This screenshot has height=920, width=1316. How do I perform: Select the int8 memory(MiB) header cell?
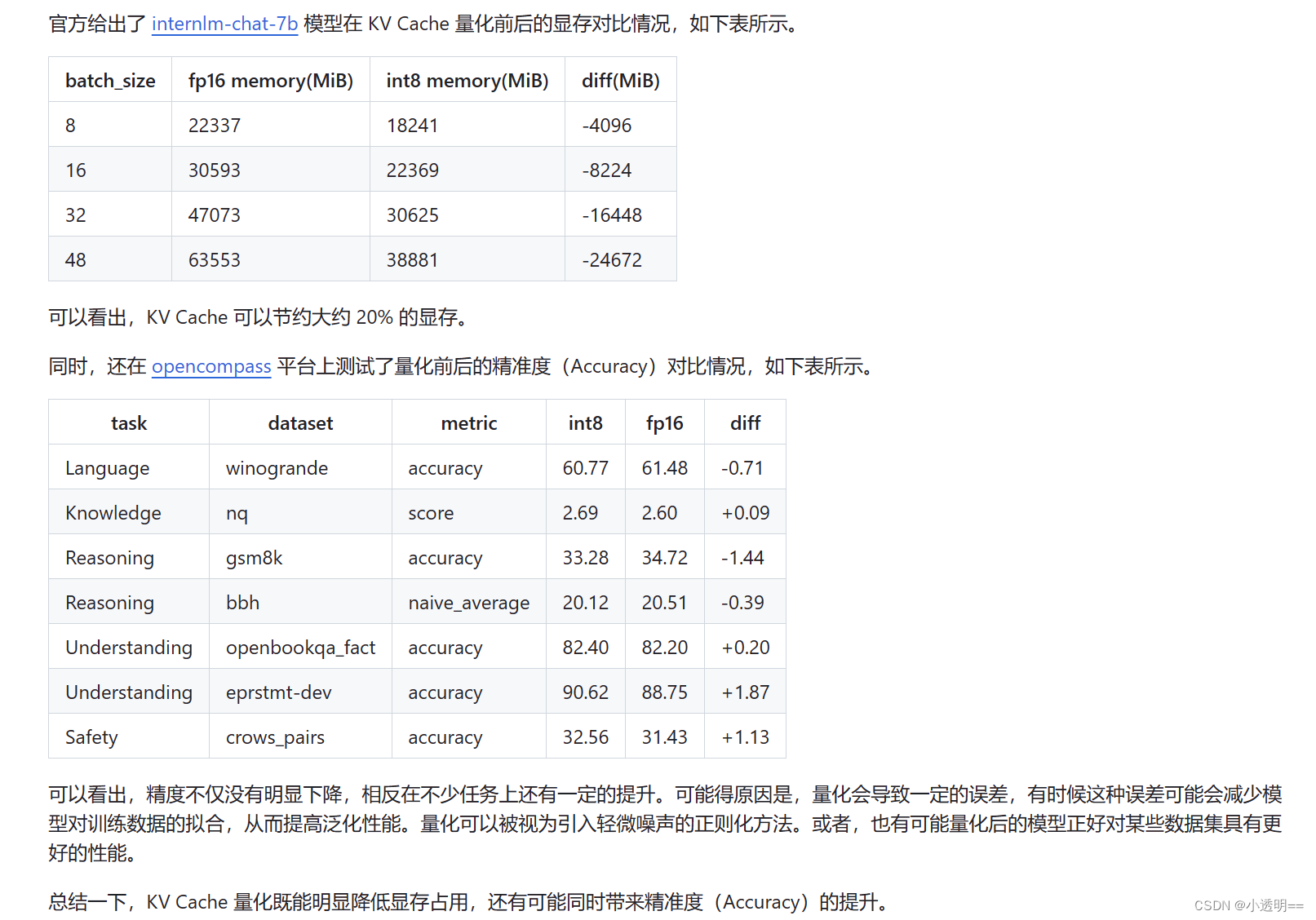[467, 80]
